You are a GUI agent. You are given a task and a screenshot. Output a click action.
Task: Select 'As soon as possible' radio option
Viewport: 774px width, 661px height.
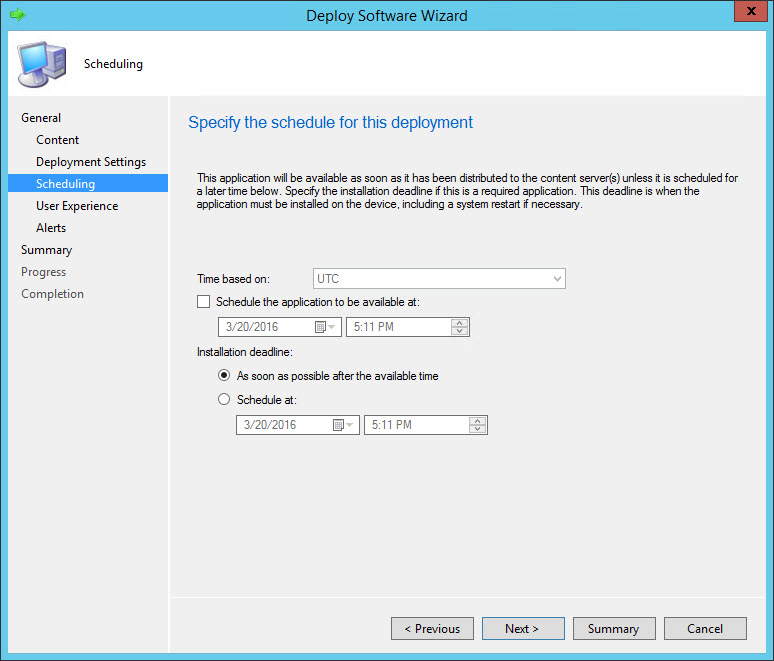(x=224, y=376)
